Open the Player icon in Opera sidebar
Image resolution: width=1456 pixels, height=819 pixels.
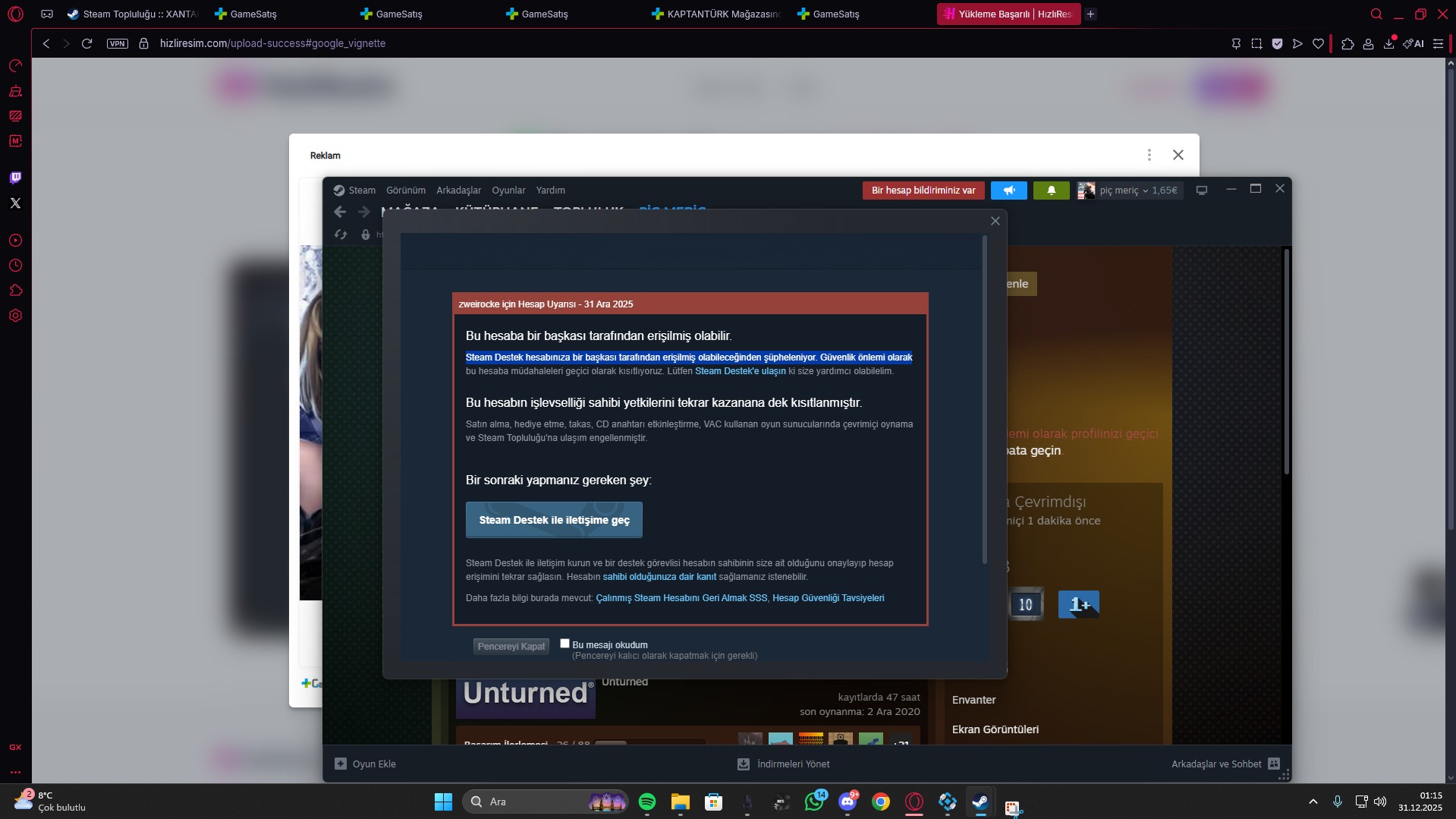[15, 241]
